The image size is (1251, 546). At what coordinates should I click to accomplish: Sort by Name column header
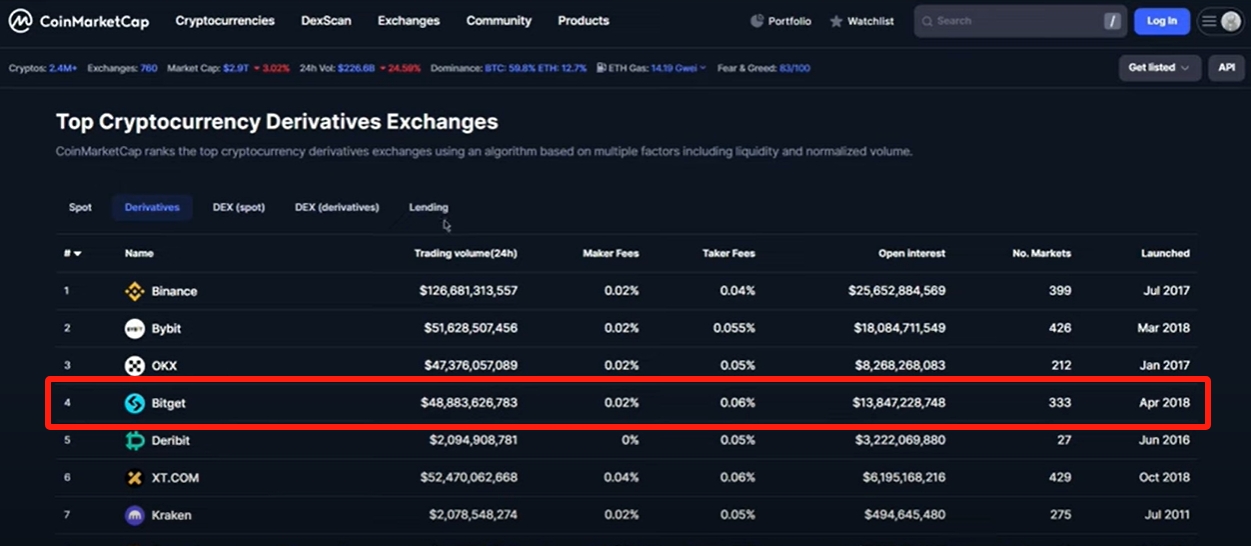point(139,253)
